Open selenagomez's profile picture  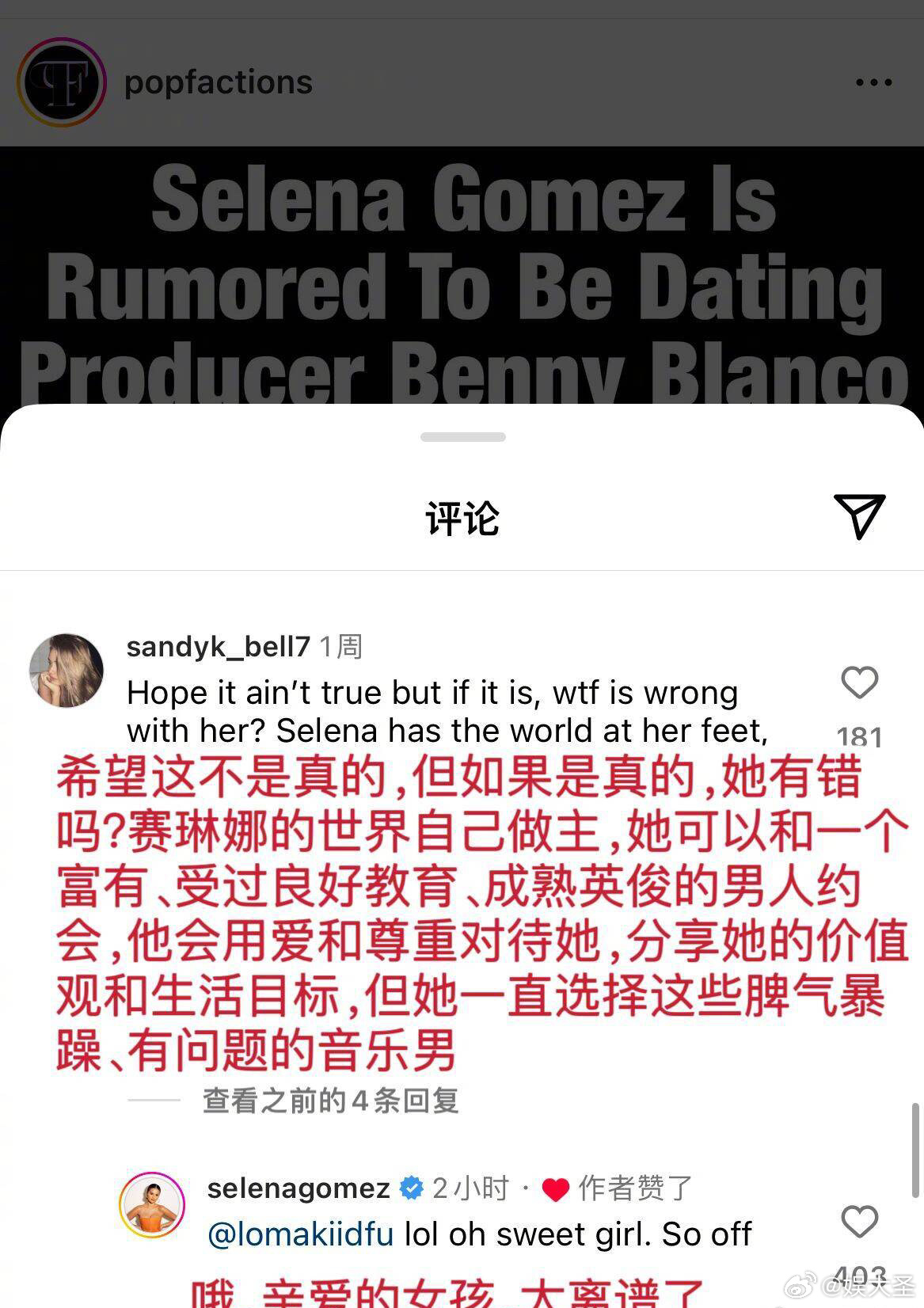click(x=152, y=1204)
